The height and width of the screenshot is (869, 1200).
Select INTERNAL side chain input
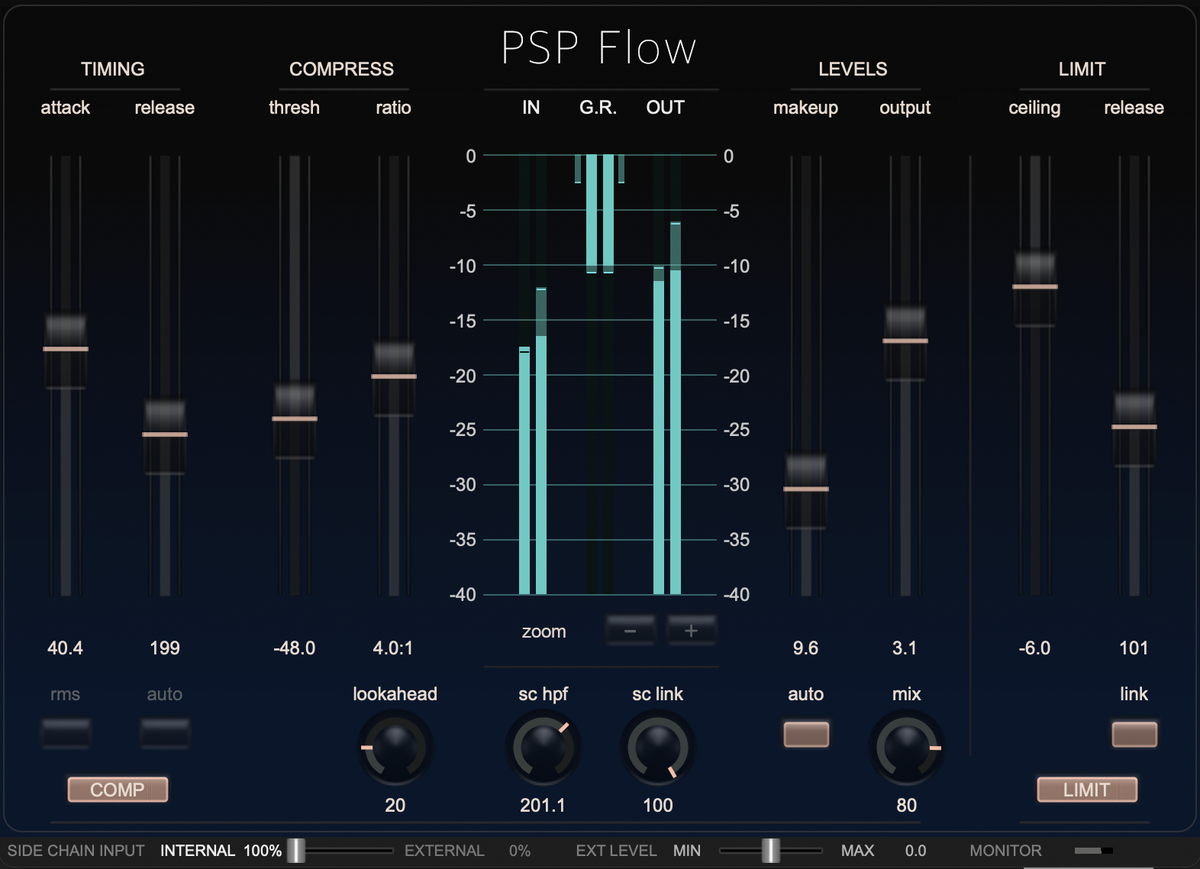pyautogui.click(x=197, y=850)
